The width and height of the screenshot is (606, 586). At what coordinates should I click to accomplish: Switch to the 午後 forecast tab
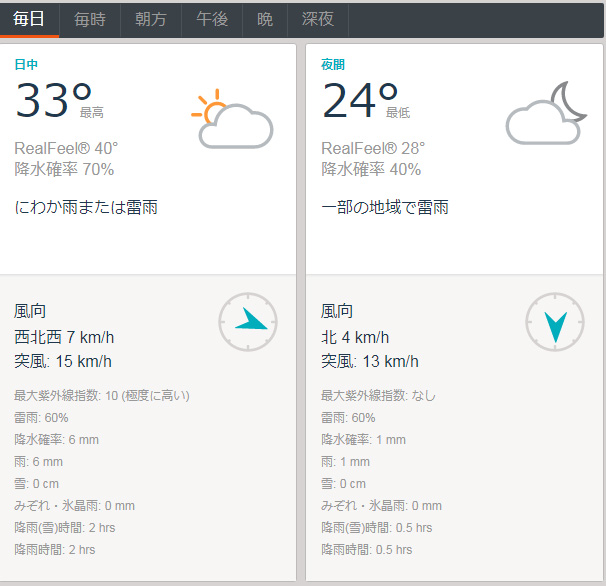pyautogui.click(x=212, y=20)
